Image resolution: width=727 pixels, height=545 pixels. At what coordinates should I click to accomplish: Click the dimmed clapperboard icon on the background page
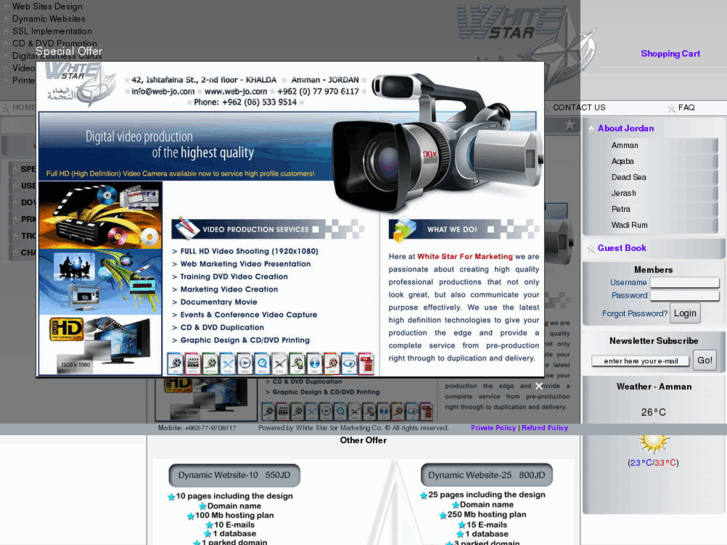[x=283, y=411]
